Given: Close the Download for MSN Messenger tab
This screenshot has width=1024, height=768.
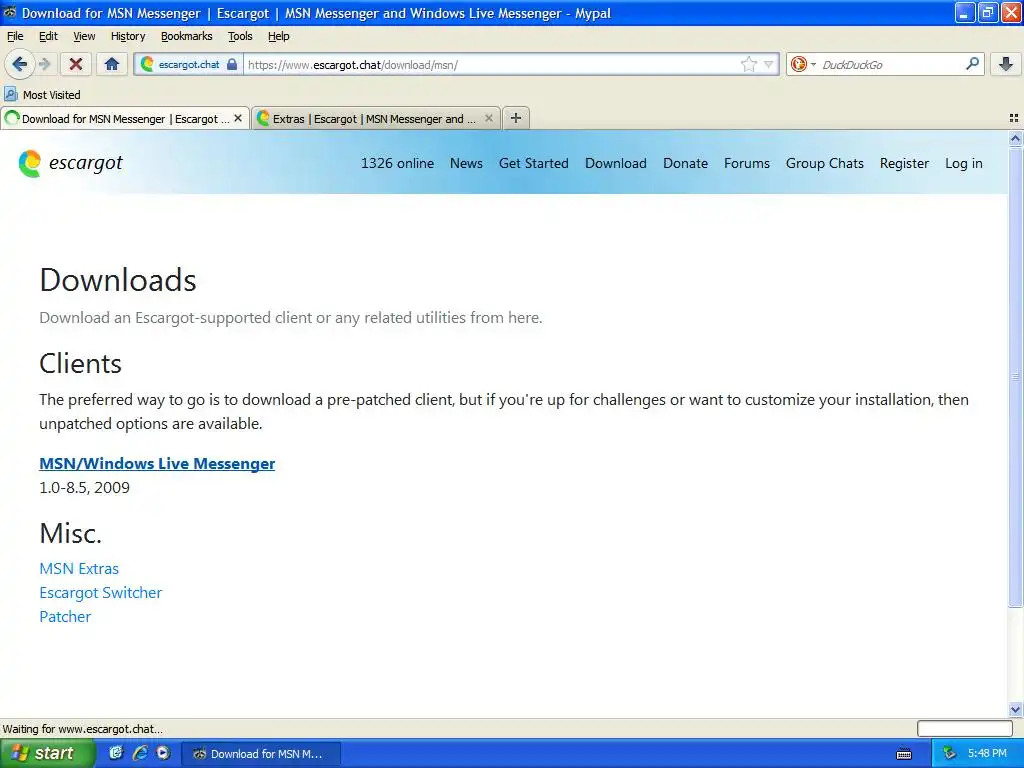Looking at the screenshot, I should (238, 118).
